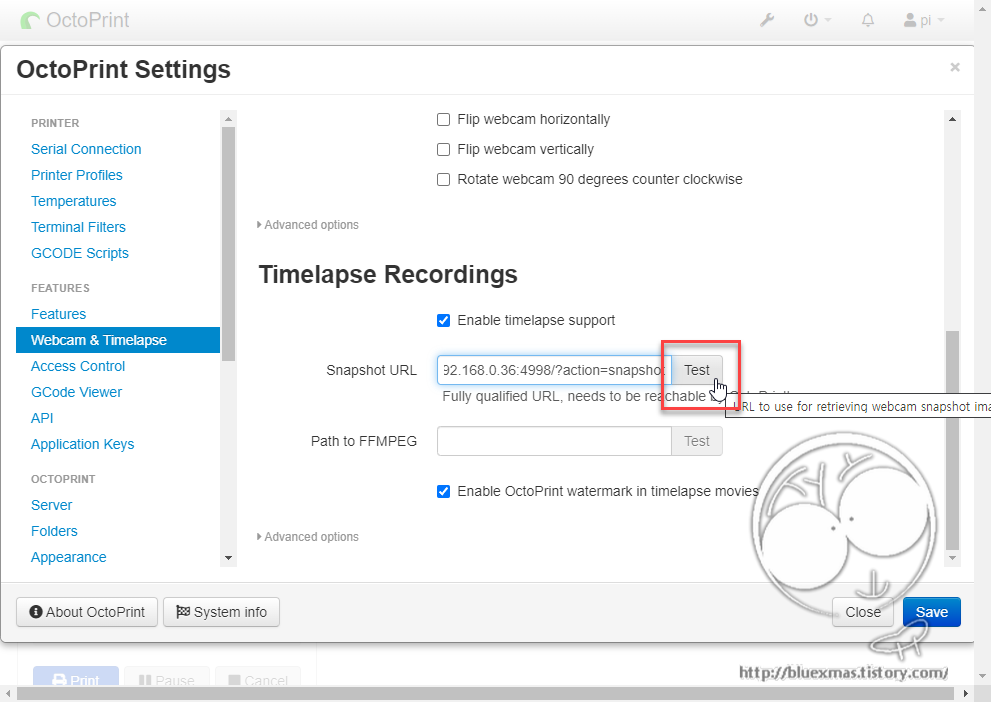Click the sidebar scrollbar thumb
This screenshot has width=991, height=702.
click(228, 244)
